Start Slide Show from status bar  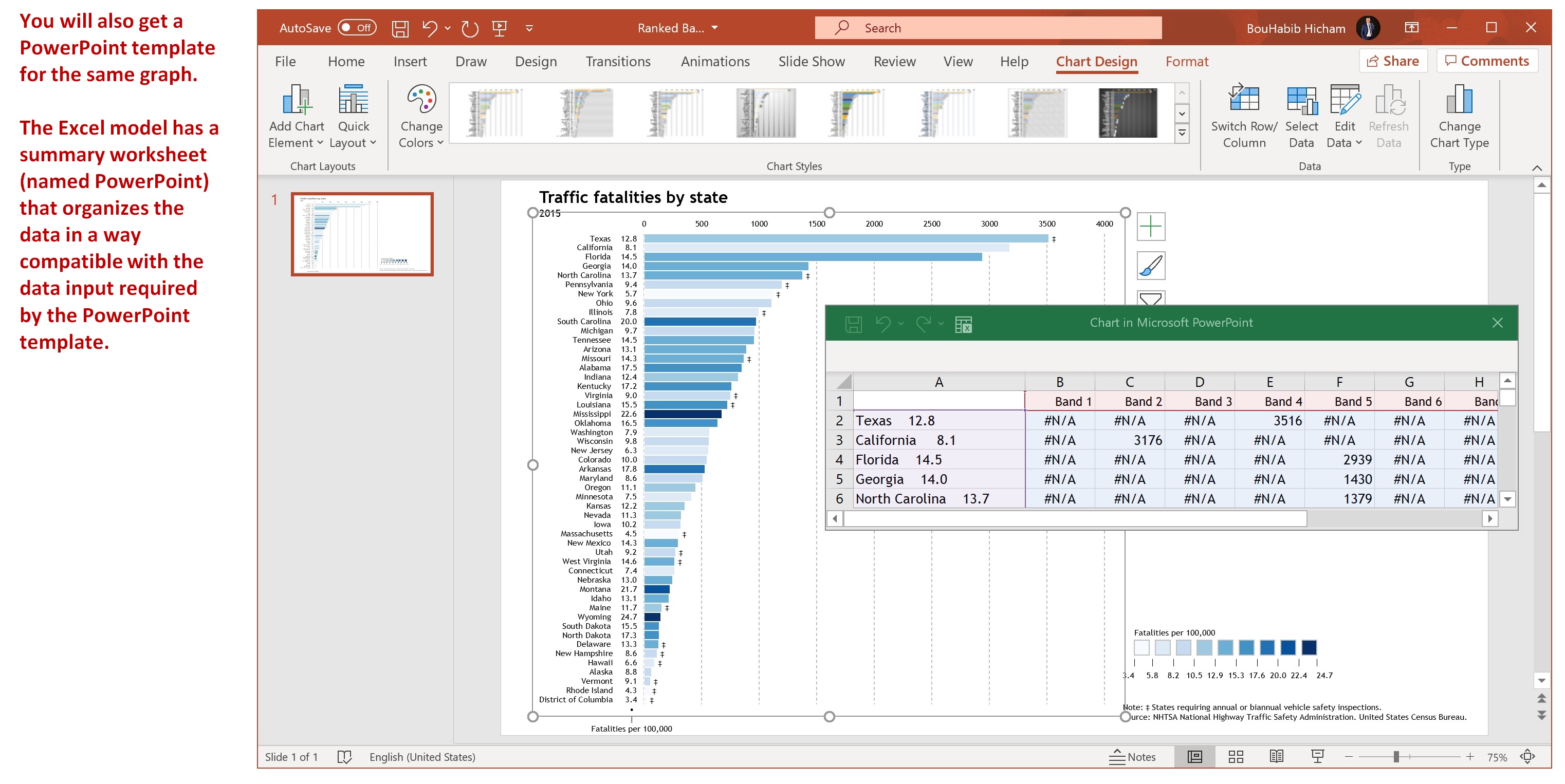(x=1317, y=757)
